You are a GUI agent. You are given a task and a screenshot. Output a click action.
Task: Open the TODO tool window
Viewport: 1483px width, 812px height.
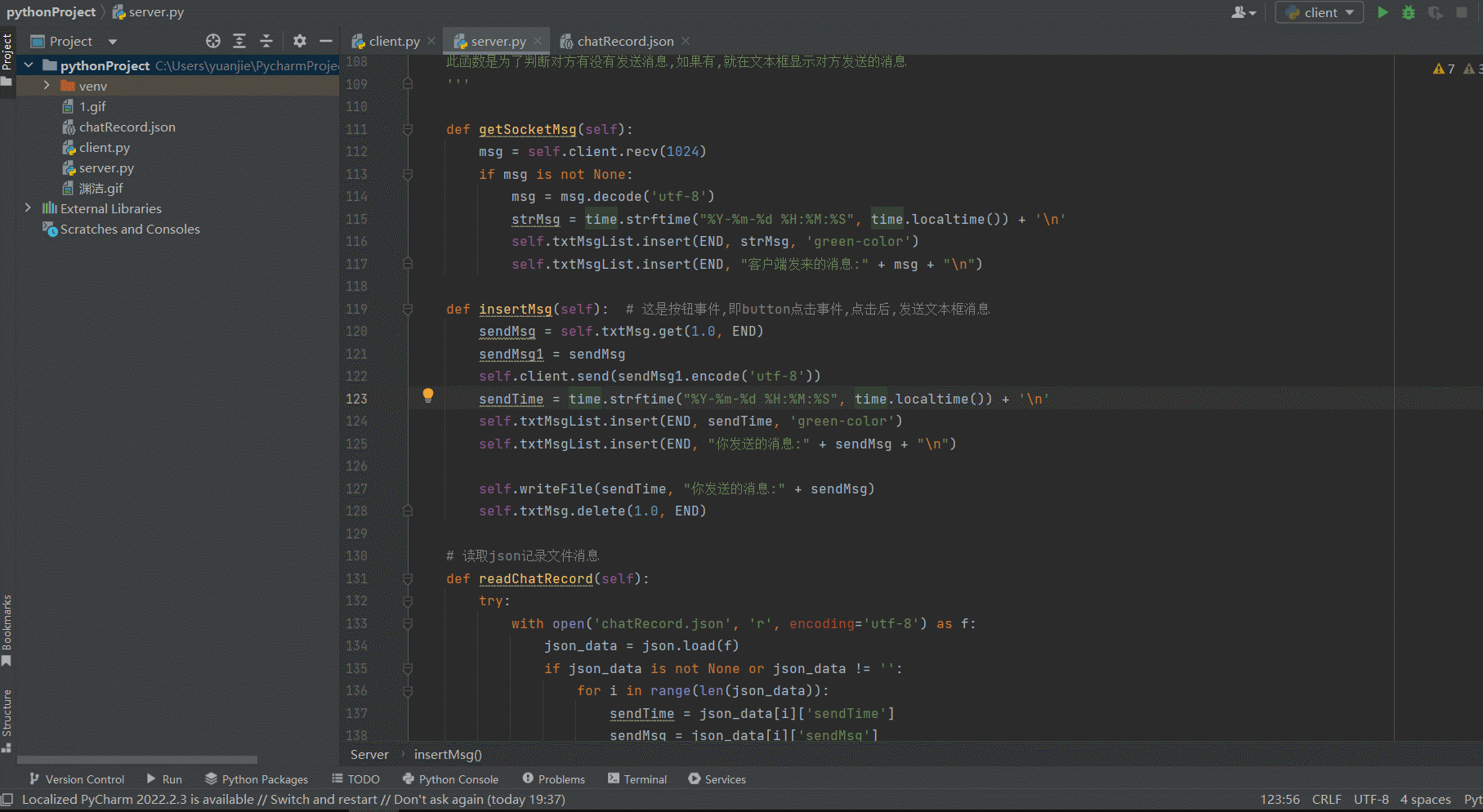click(x=355, y=779)
